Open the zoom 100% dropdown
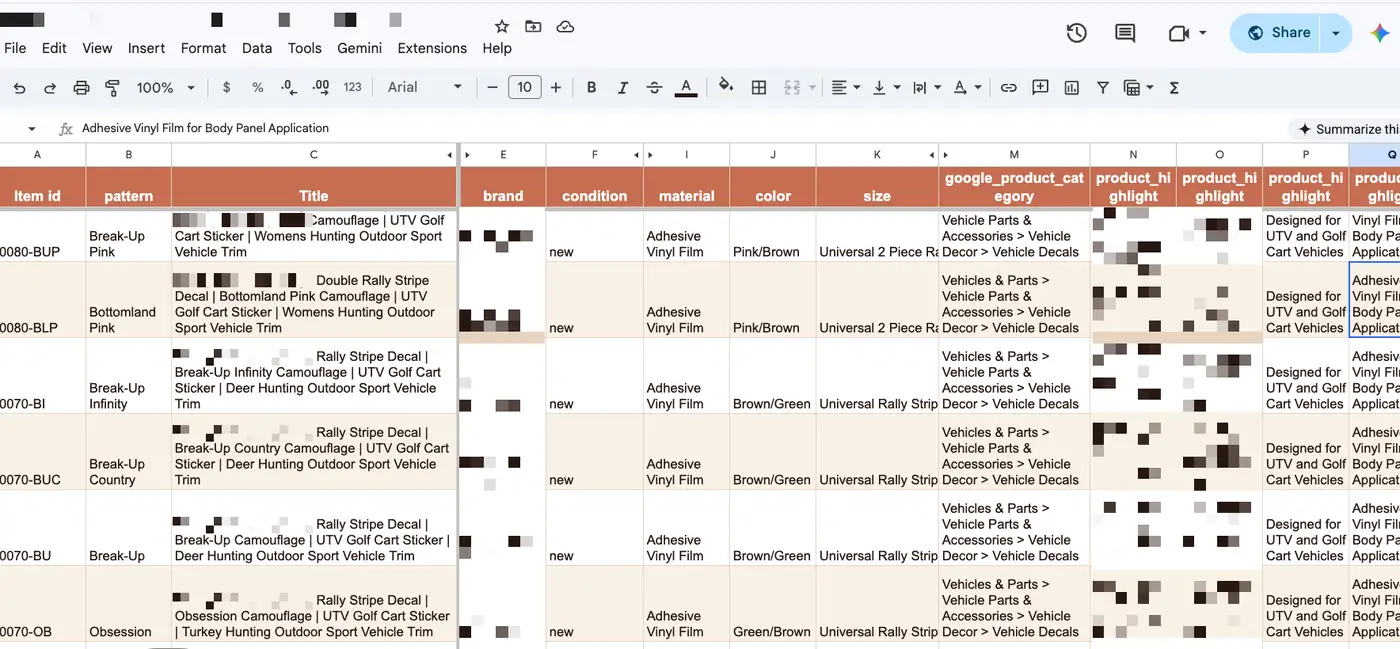 [166, 88]
